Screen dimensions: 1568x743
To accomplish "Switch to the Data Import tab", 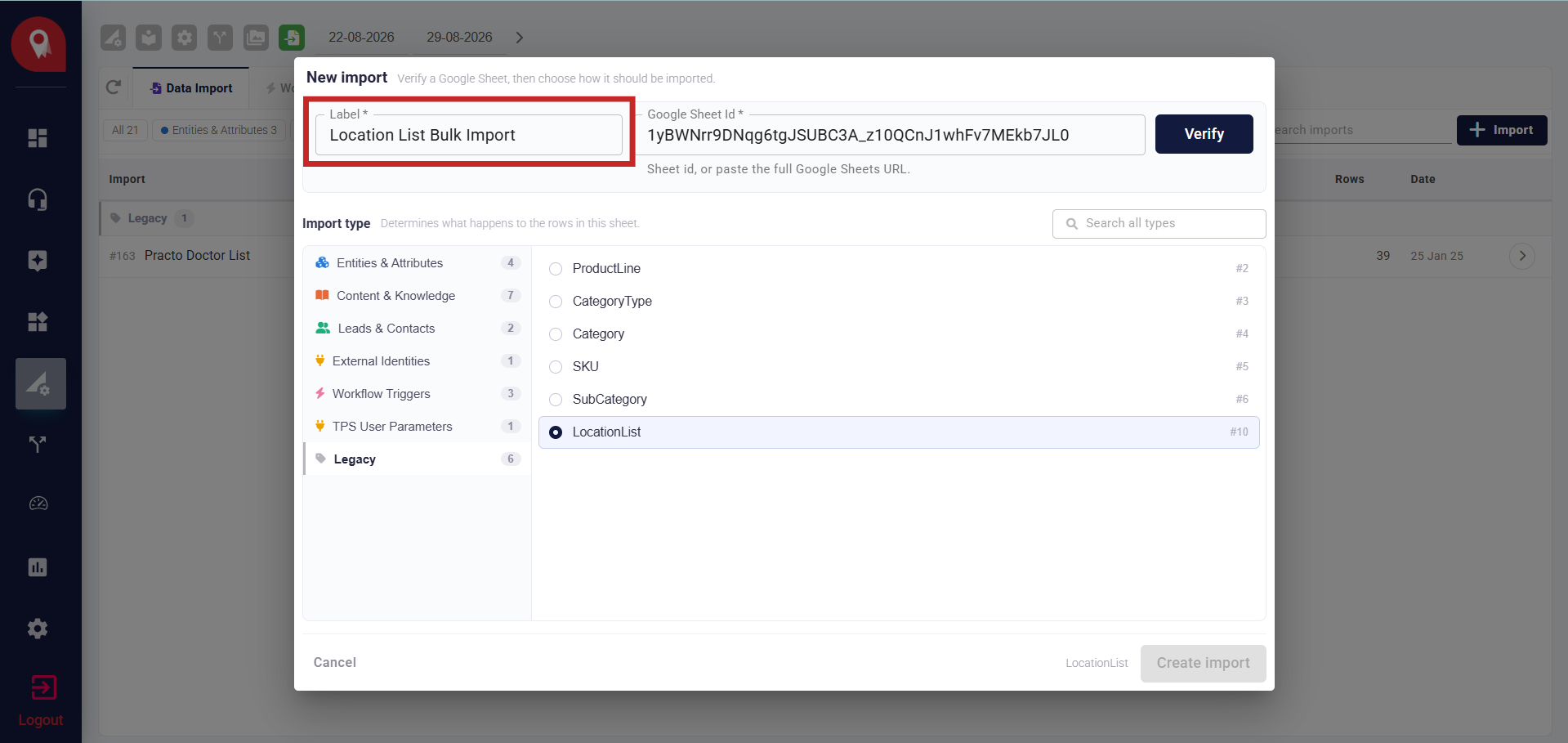I will pyautogui.click(x=191, y=88).
